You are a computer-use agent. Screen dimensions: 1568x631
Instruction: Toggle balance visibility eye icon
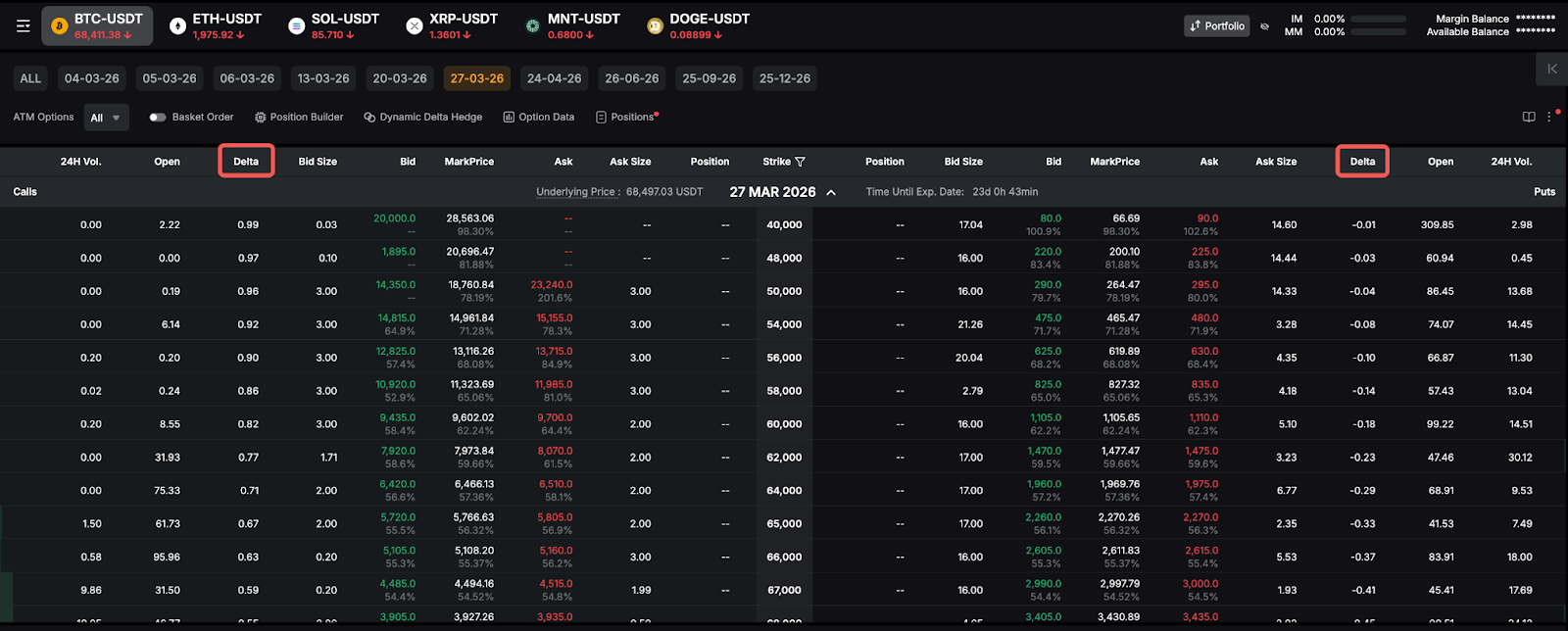pyautogui.click(x=1264, y=26)
